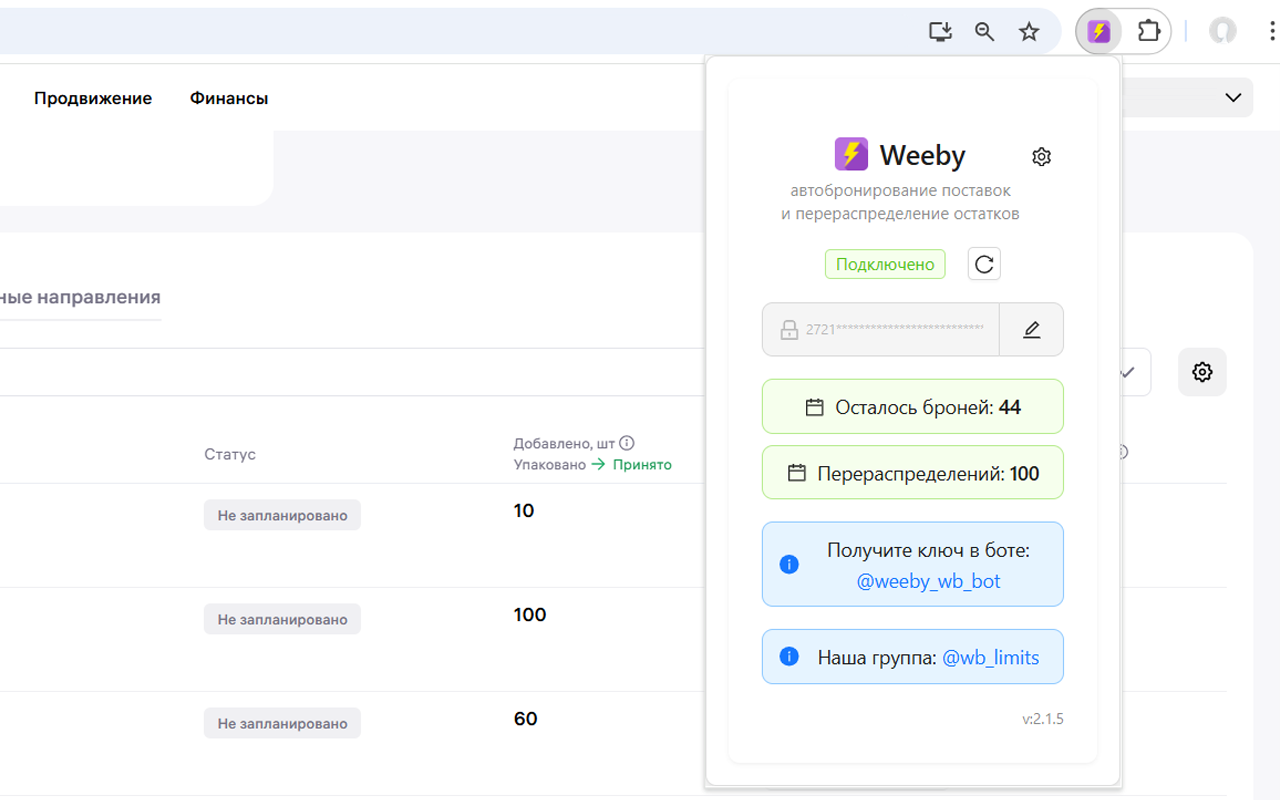The height and width of the screenshot is (800, 1280).
Task: Expand the dropdown chevron at top right
Action: [1235, 98]
